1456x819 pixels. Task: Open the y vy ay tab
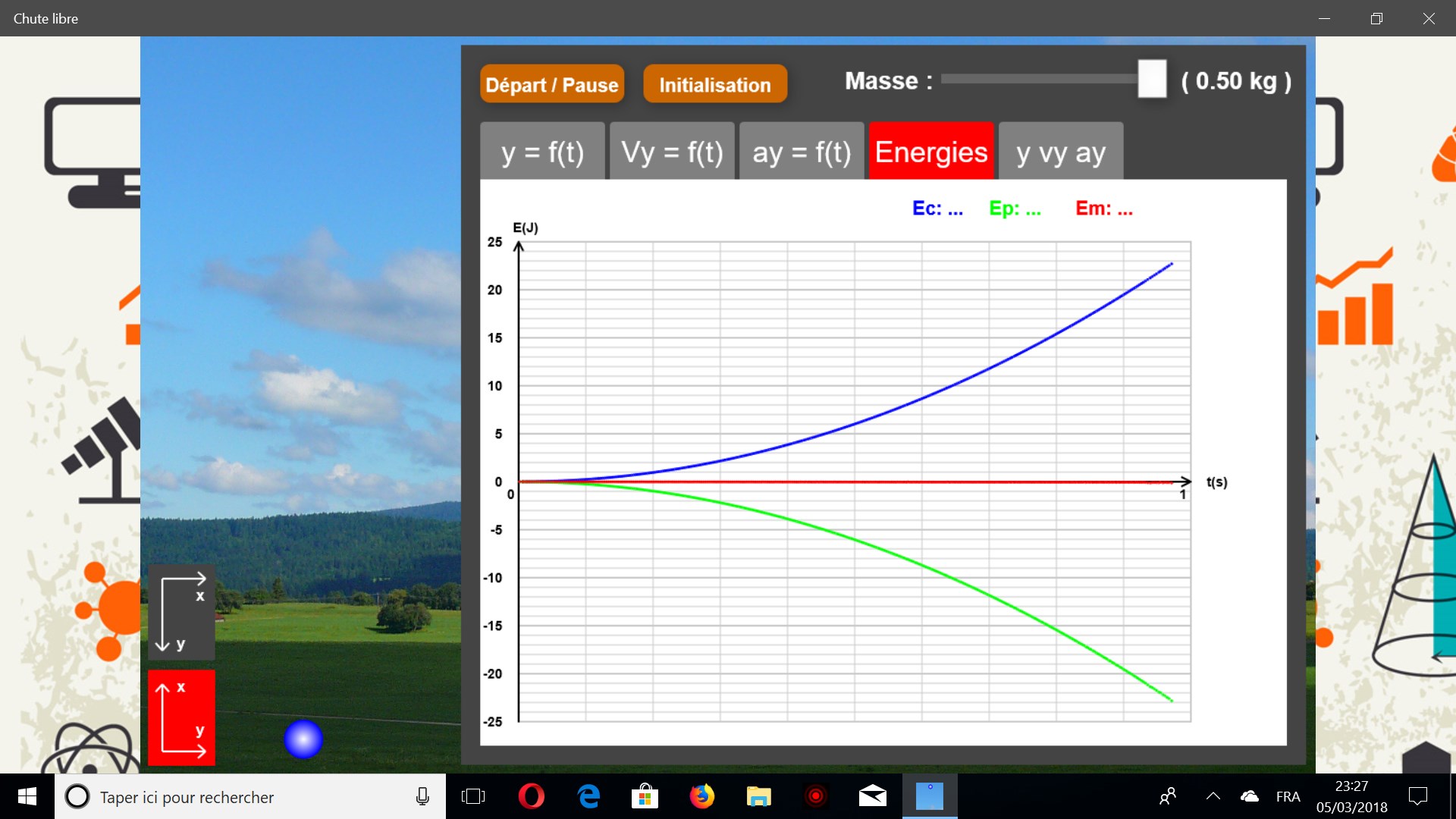pyautogui.click(x=1060, y=152)
